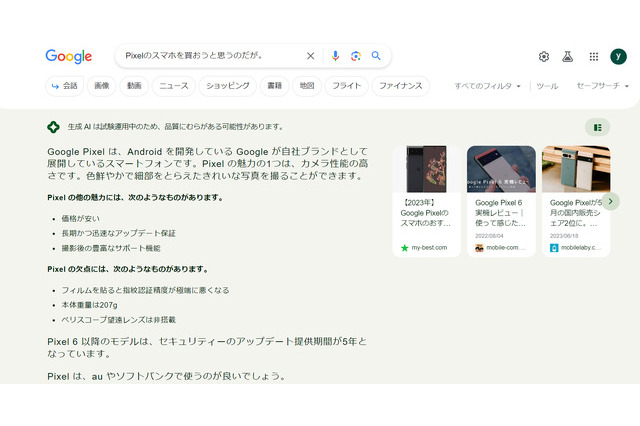640x426 pixels.
Task: Click the フィルムを貼ると指紋認証 bullet
Action: click(x=145, y=290)
